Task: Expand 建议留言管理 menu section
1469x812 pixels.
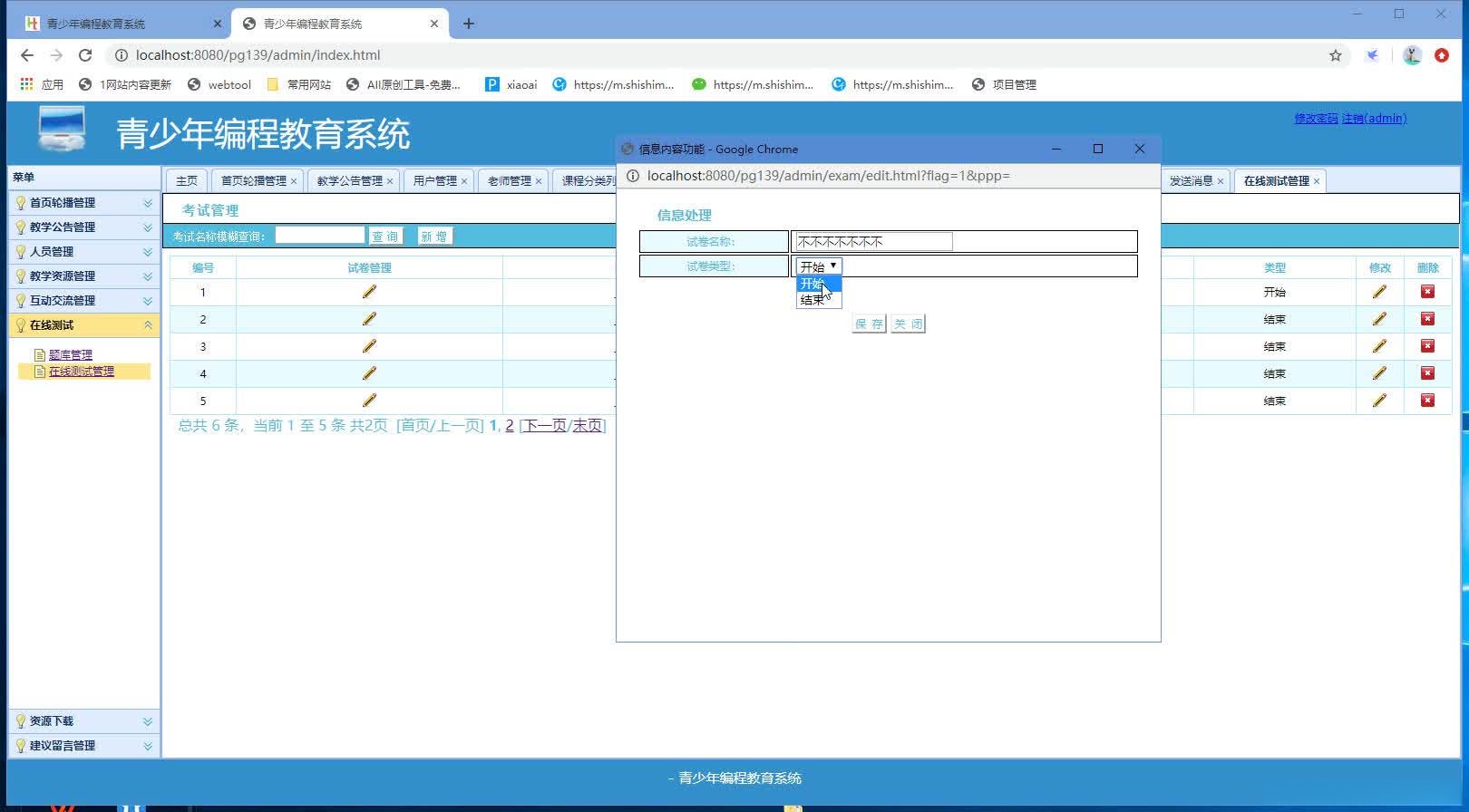Action: [148, 746]
